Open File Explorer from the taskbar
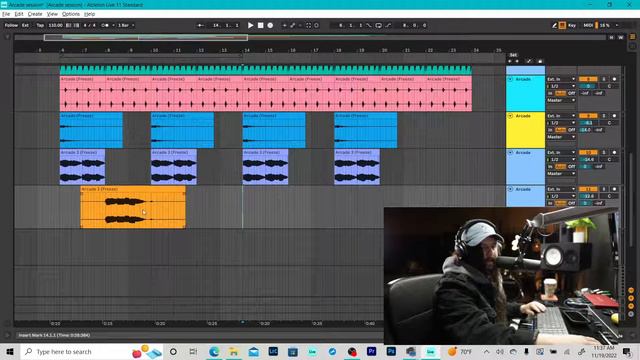640x360 pixels. click(x=233, y=352)
